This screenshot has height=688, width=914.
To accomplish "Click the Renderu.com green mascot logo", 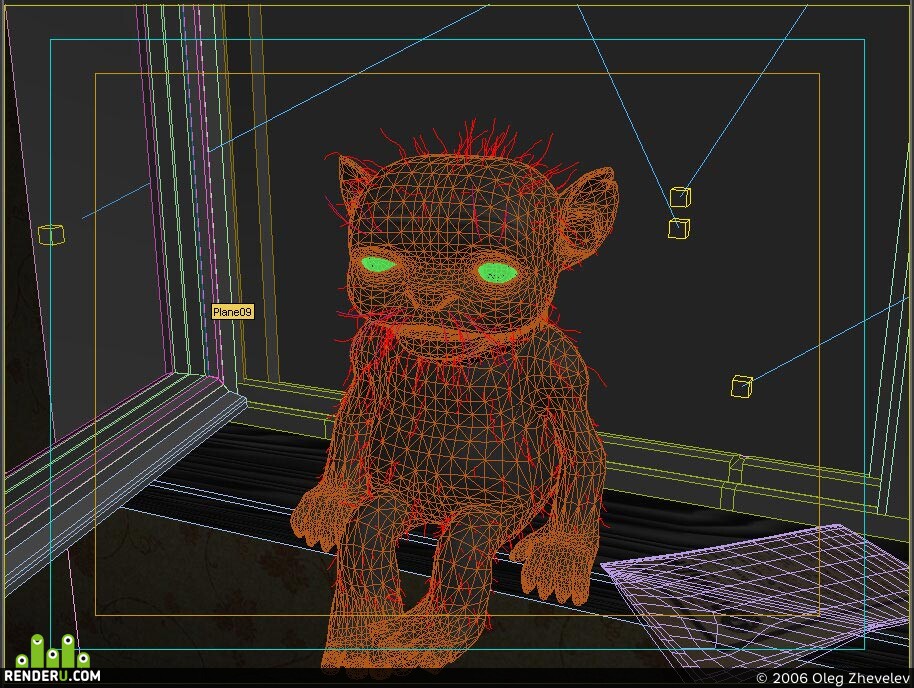I will 52,651.
